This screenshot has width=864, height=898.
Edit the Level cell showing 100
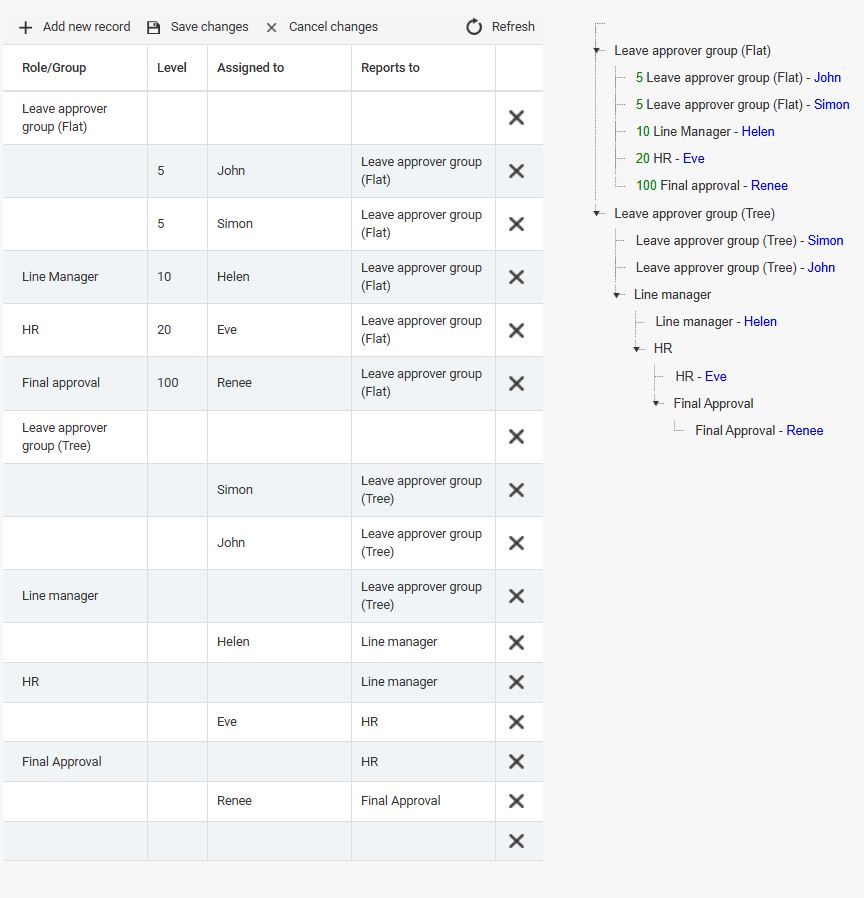click(x=177, y=383)
